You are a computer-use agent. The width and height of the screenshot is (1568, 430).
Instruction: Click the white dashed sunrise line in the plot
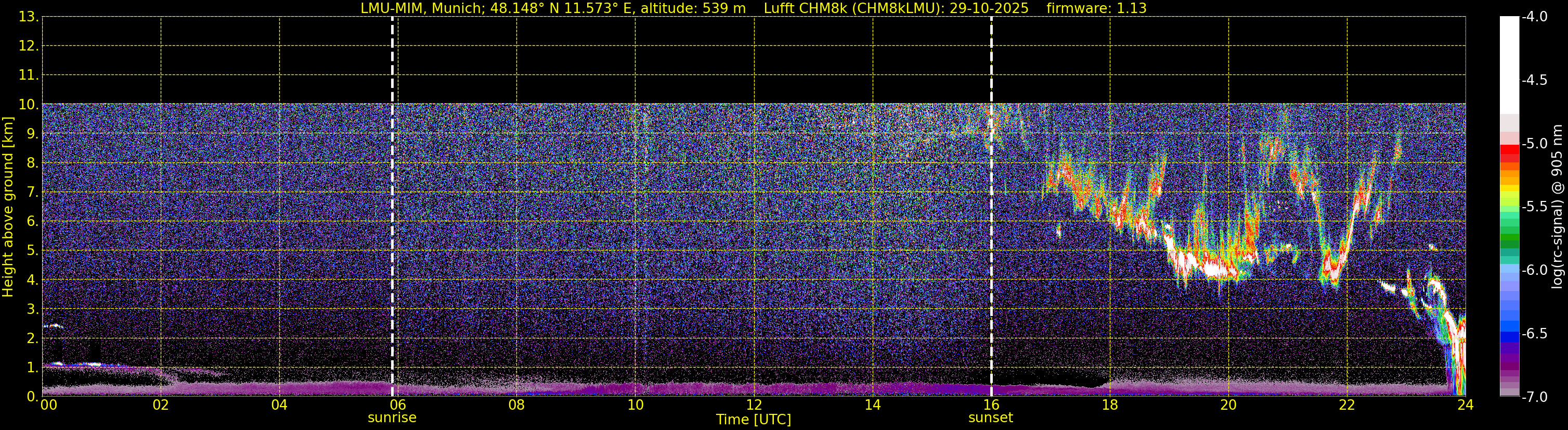coord(392,207)
